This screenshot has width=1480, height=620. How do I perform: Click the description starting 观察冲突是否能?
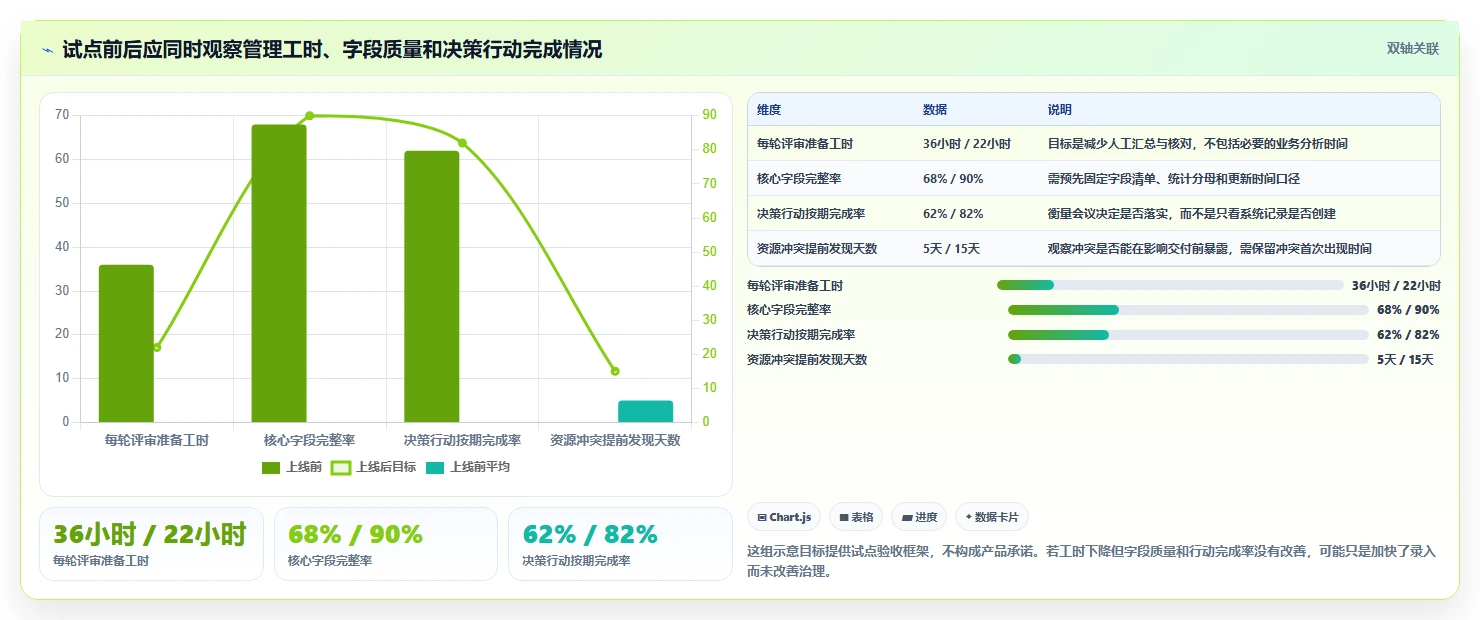[x=1209, y=249]
